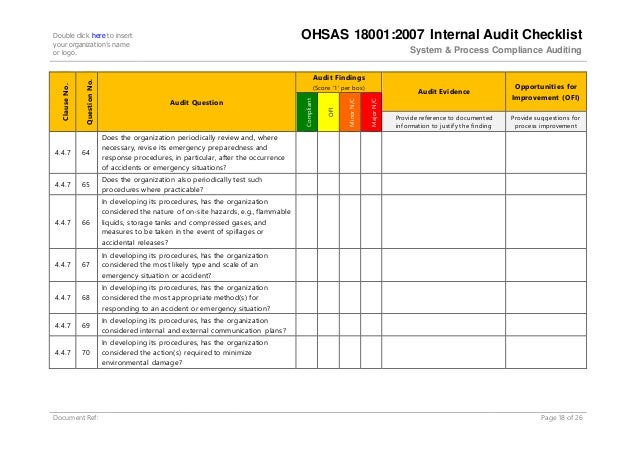The width and height of the screenshot is (638, 452).
Task: Click question about internal and external communication plans
Action: 194,325
